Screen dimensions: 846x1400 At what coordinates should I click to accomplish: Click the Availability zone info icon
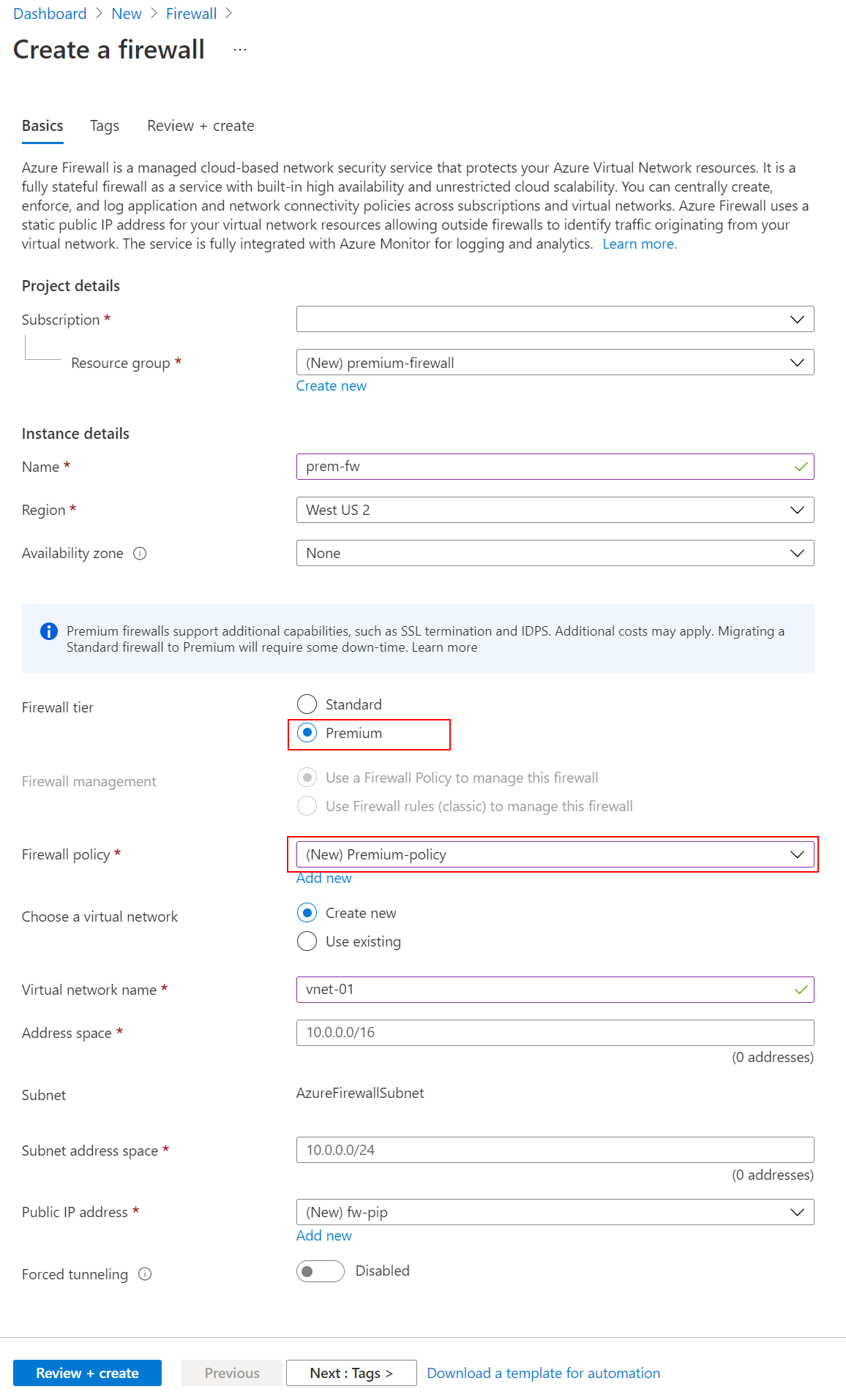[x=140, y=554]
